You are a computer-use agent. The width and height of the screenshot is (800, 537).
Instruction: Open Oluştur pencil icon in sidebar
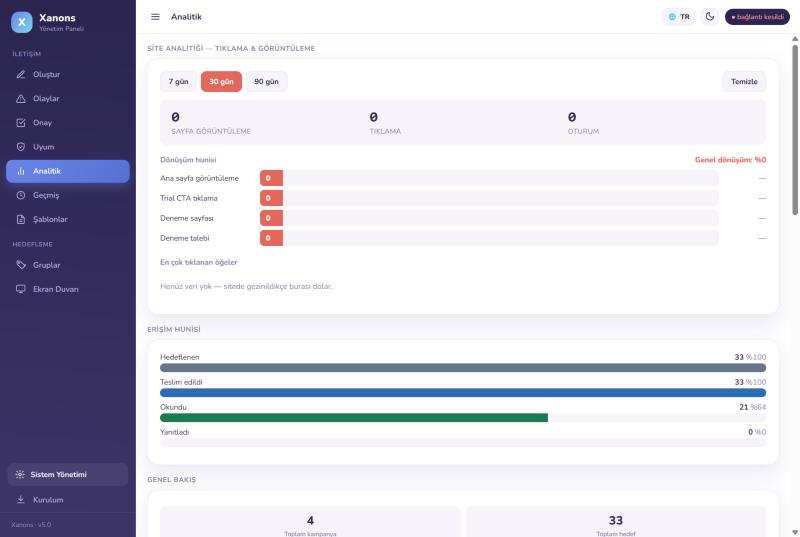tap(20, 74)
